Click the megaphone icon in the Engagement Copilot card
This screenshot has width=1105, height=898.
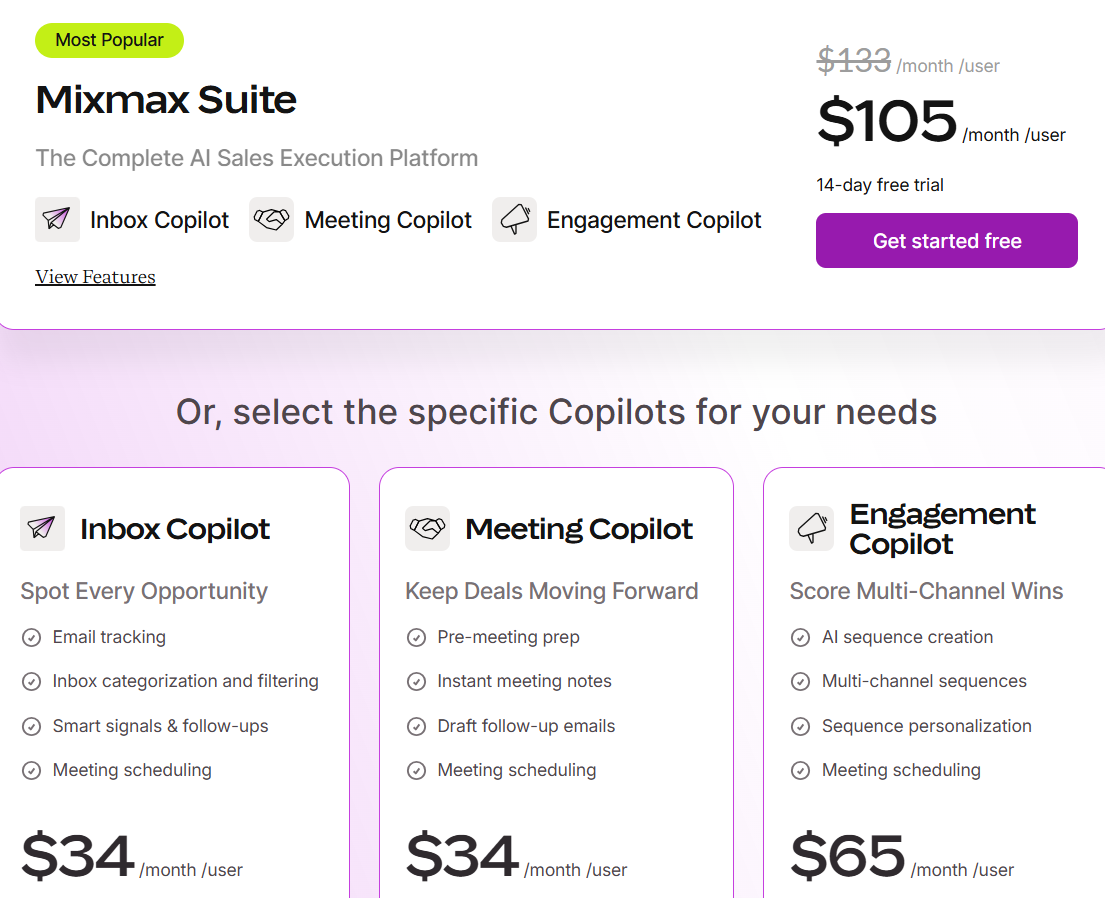pos(811,528)
